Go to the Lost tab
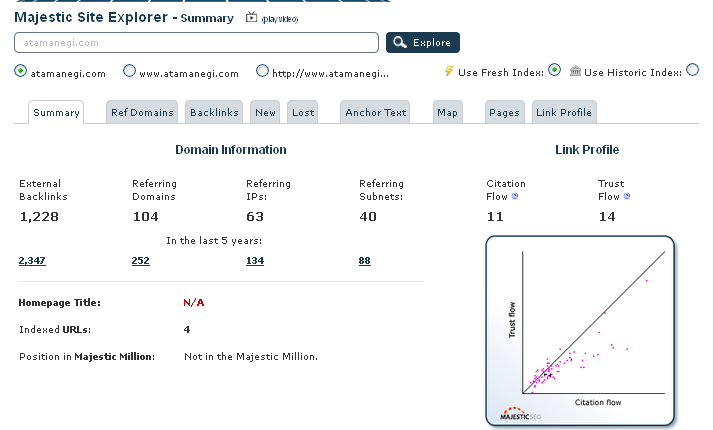 coord(303,112)
